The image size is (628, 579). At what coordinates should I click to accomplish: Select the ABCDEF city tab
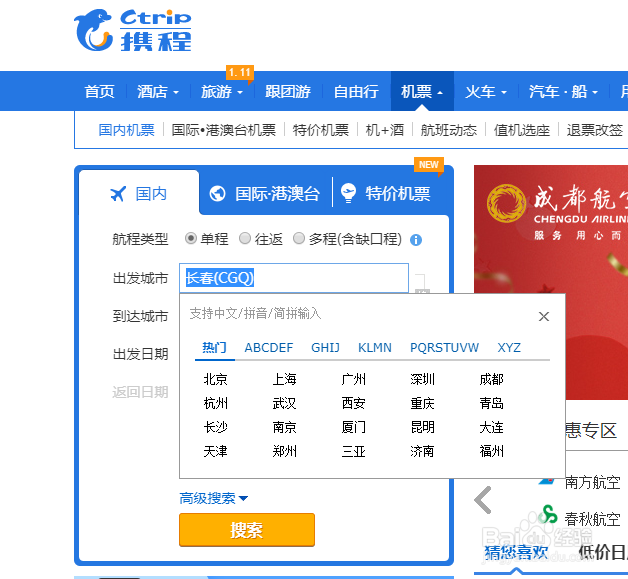point(269,348)
